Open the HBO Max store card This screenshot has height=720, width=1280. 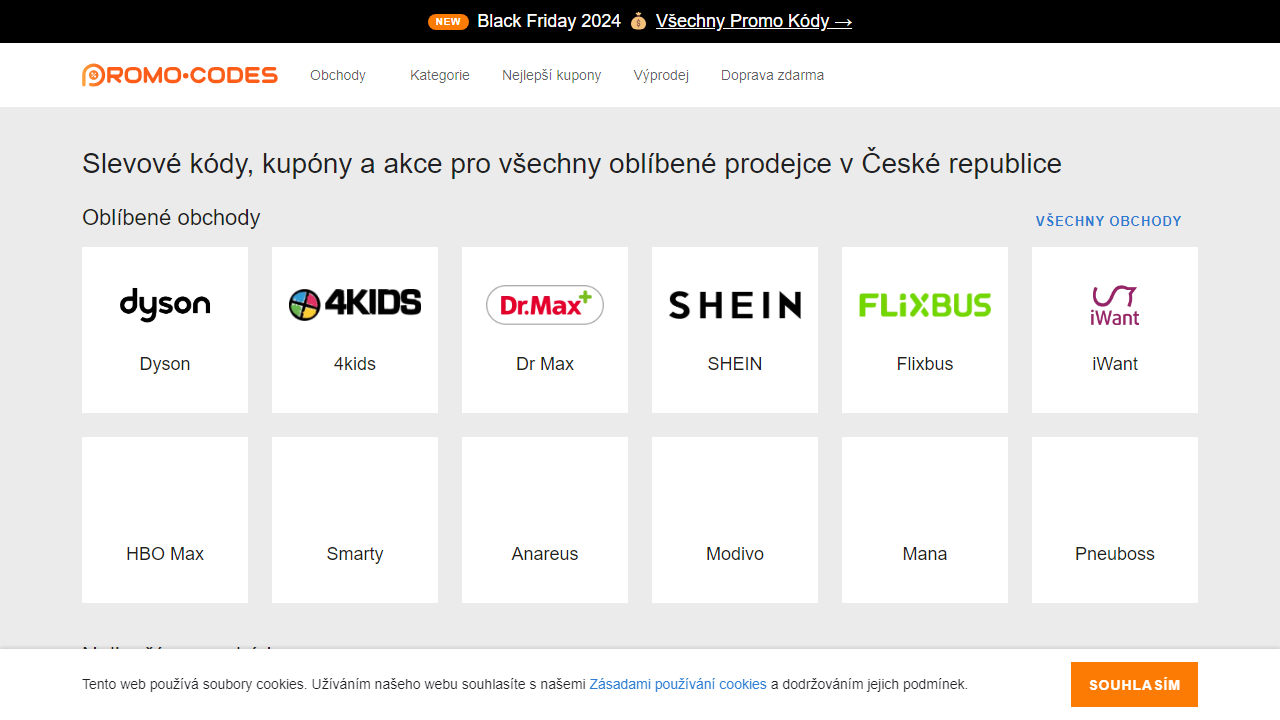click(x=165, y=519)
